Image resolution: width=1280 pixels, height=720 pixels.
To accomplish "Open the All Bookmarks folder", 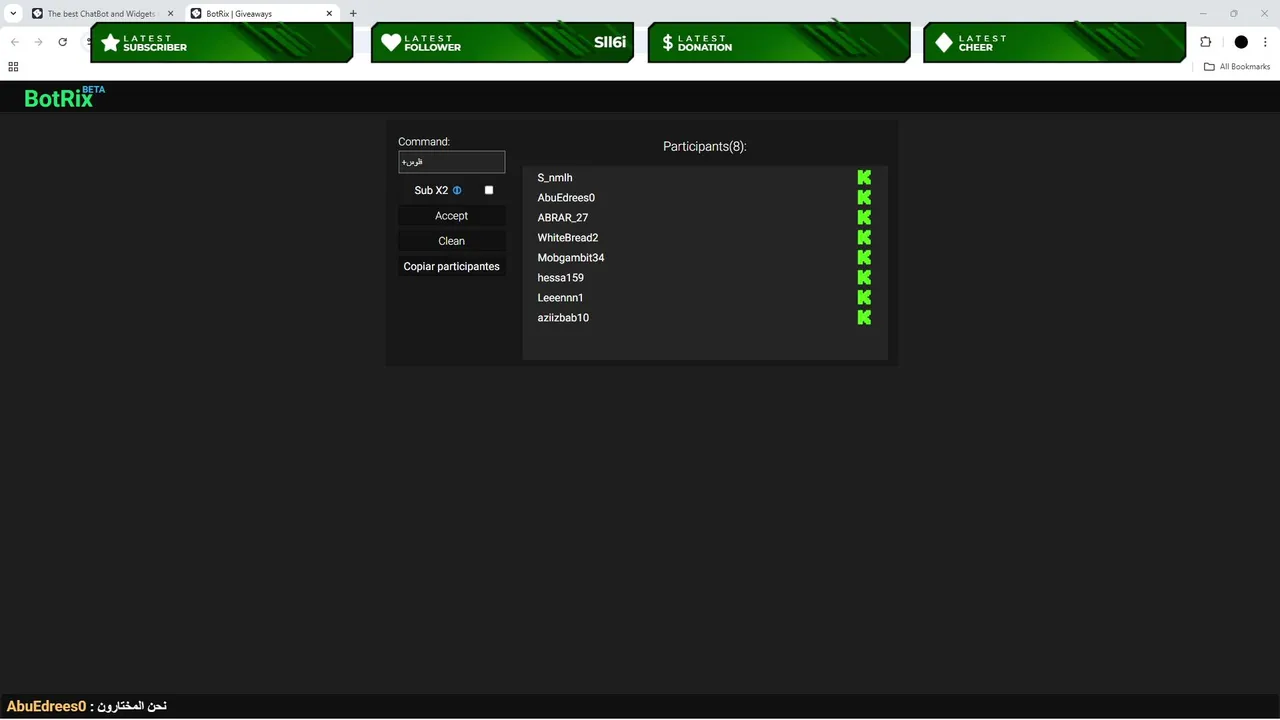I will point(1237,66).
